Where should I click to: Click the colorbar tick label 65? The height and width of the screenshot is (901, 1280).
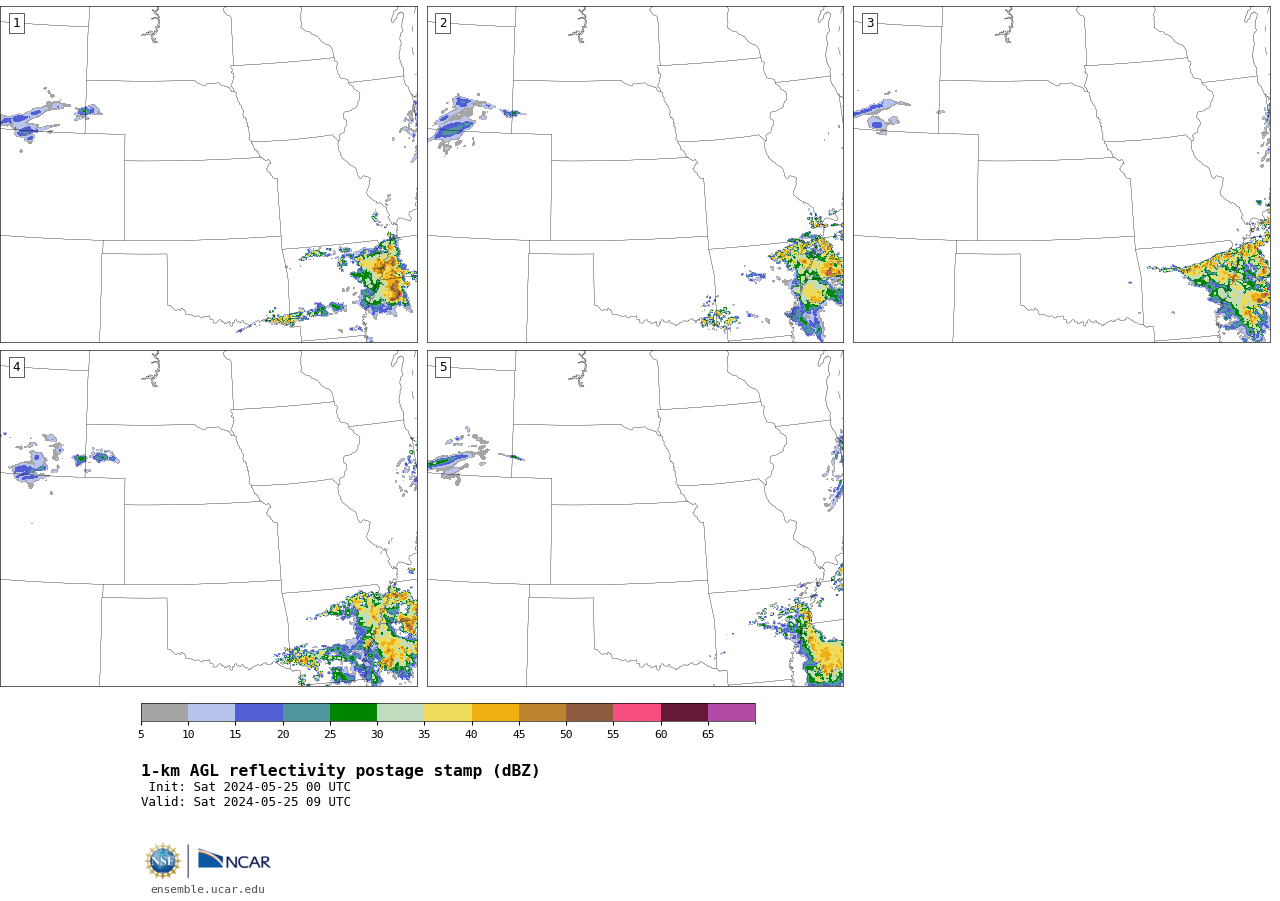coord(708,735)
